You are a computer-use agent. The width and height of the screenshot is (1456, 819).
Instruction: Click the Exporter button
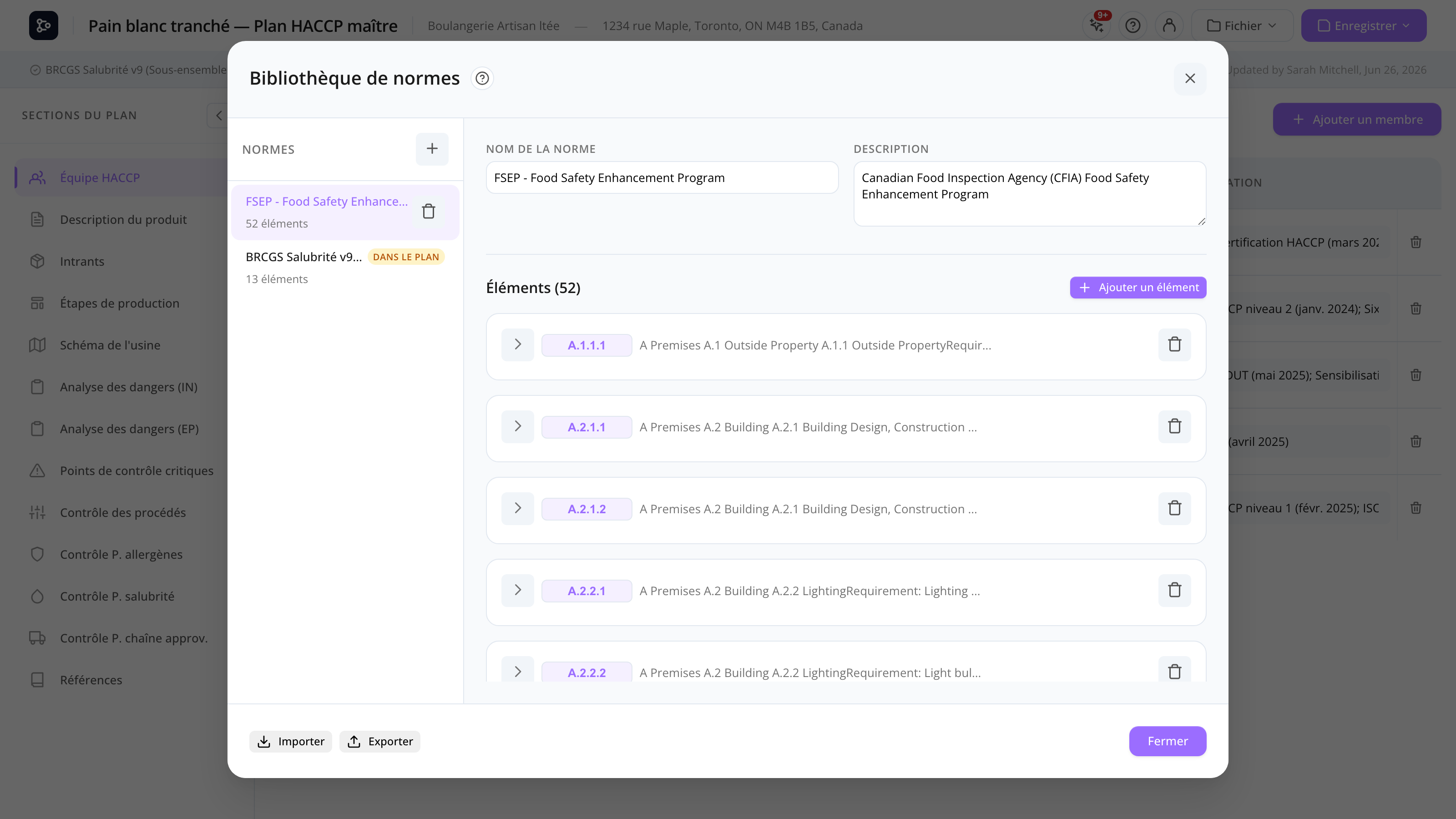380,741
